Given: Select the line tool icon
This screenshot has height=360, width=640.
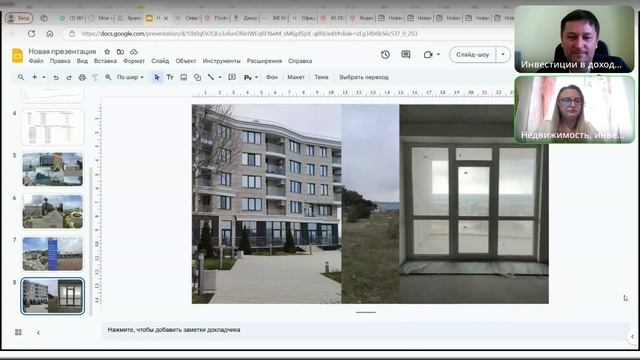Looking at the screenshot, I should click(211, 77).
